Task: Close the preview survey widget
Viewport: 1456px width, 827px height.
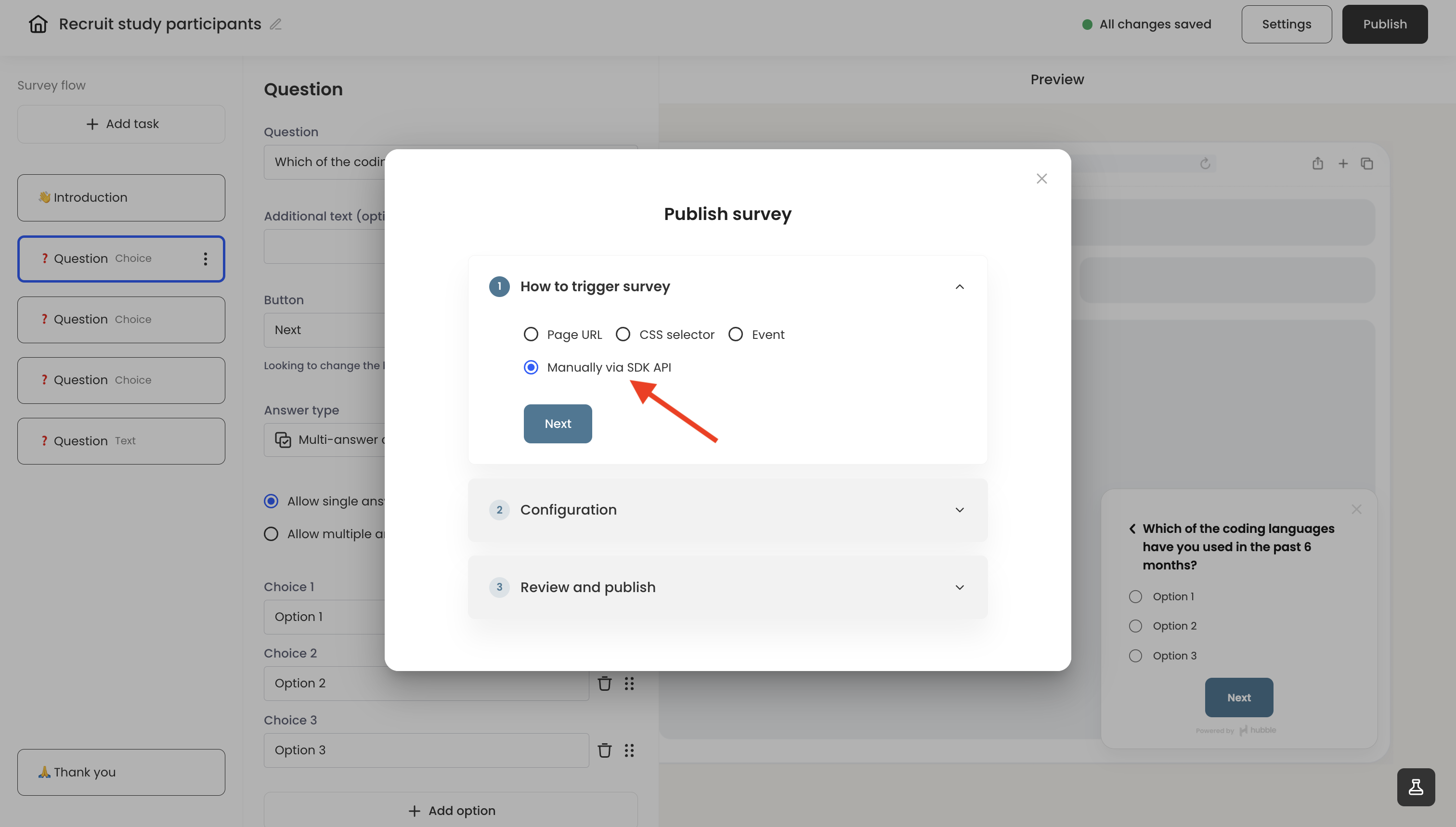Action: point(1357,509)
